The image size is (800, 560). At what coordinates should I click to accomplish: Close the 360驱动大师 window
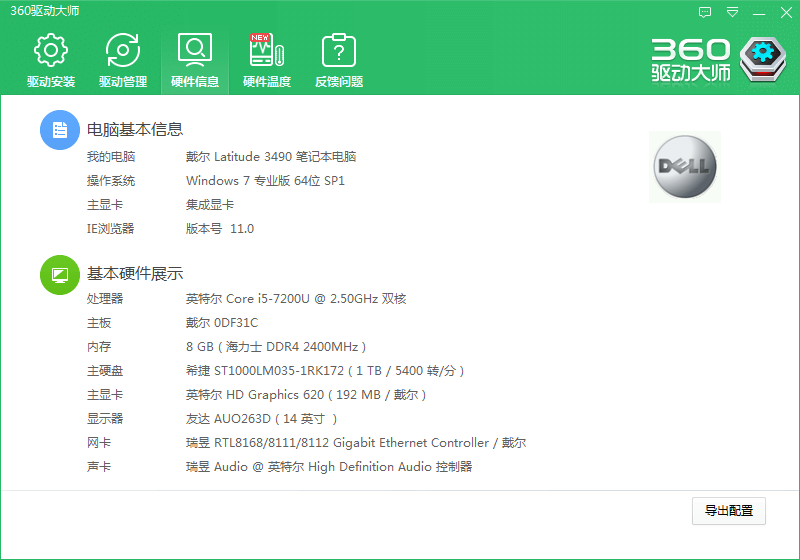point(786,12)
